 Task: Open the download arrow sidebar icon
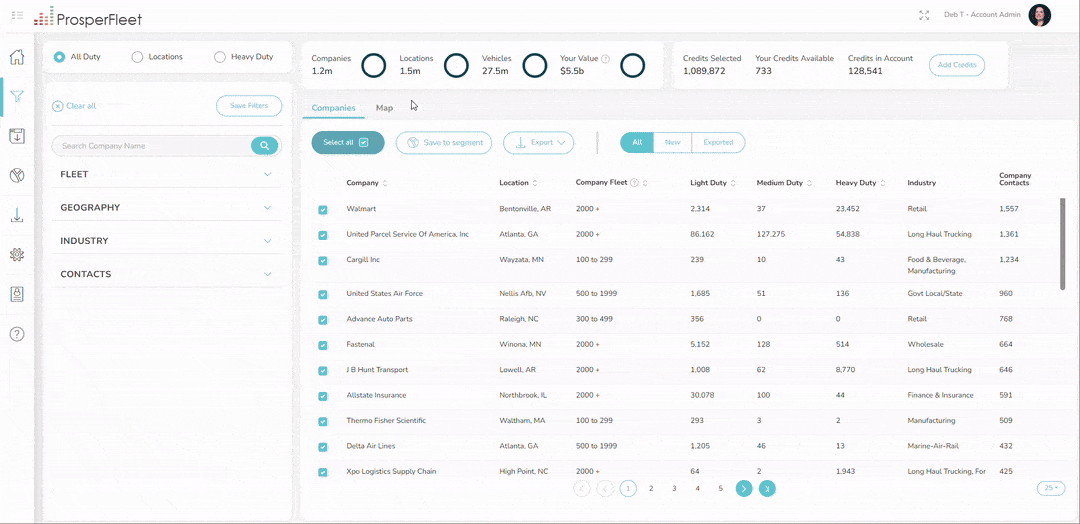[x=17, y=216]
